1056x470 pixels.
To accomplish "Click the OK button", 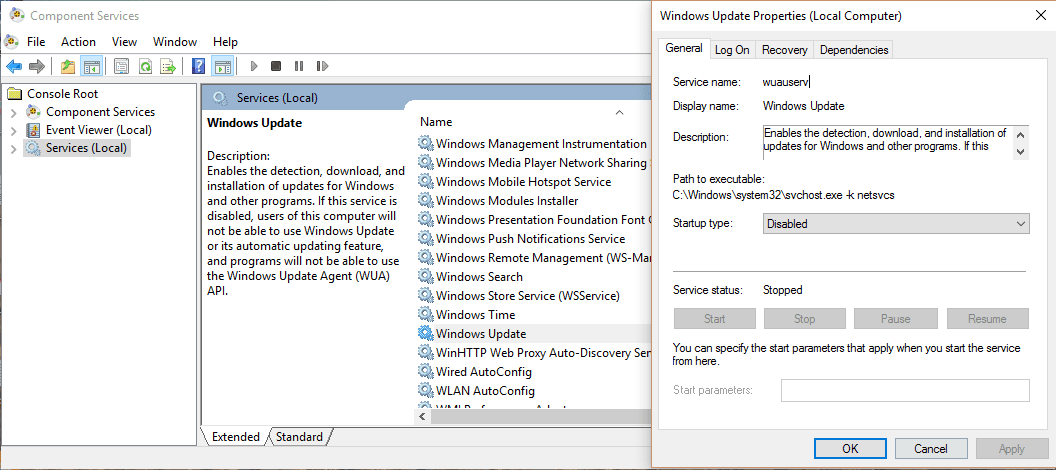I will [850, 449].
